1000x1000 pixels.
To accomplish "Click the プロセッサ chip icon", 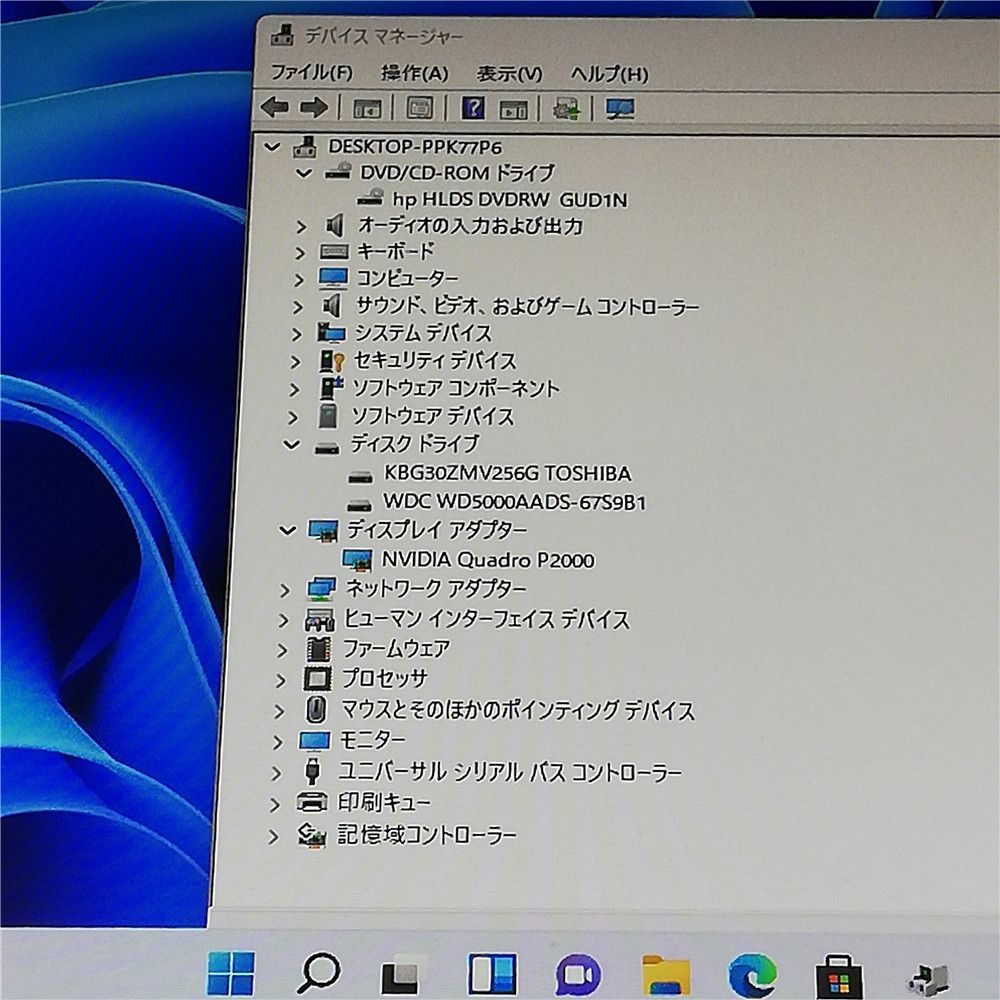I will tap(318, 679).
